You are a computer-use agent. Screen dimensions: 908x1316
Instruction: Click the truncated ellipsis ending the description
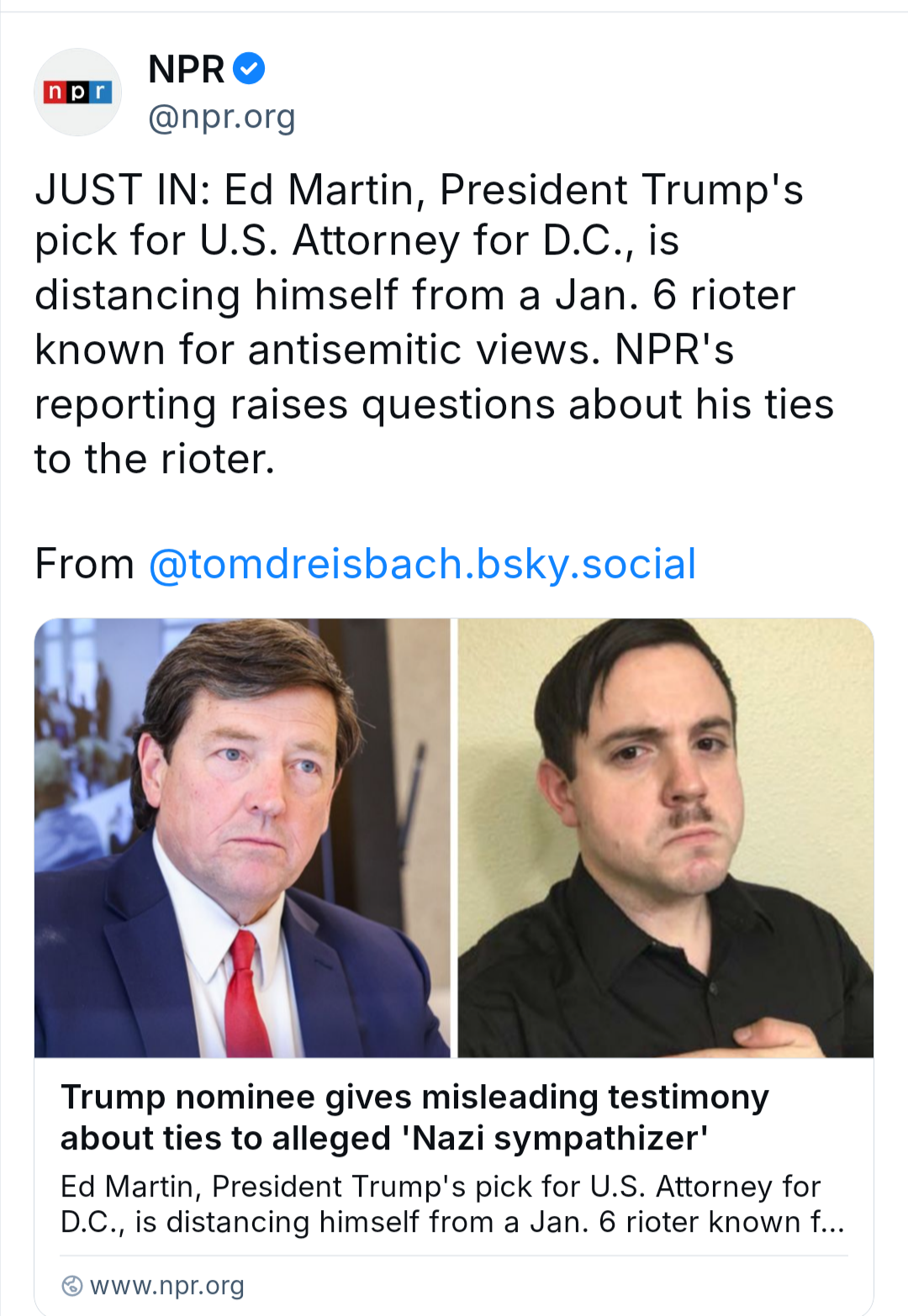click(831, 1223)
